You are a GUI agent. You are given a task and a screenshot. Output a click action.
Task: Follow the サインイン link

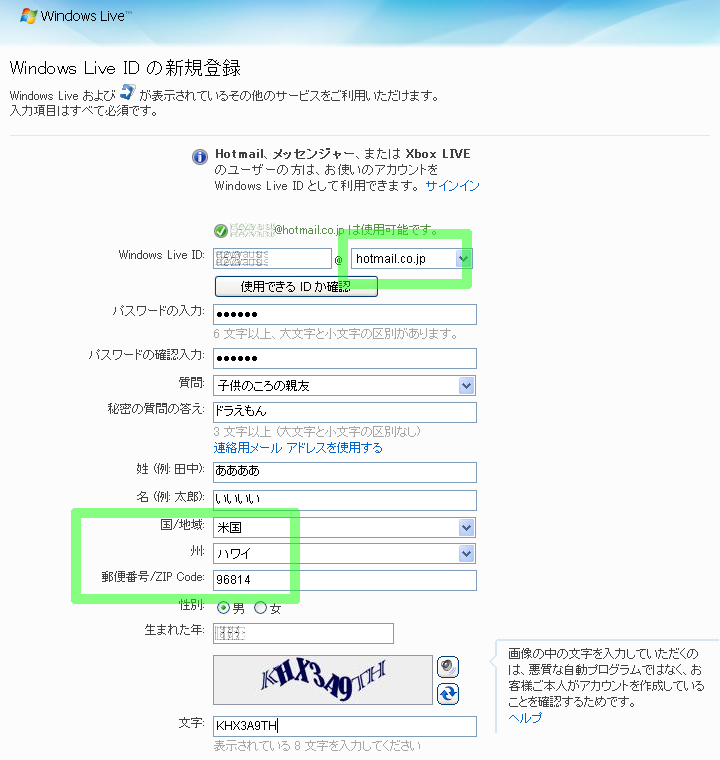452,186
